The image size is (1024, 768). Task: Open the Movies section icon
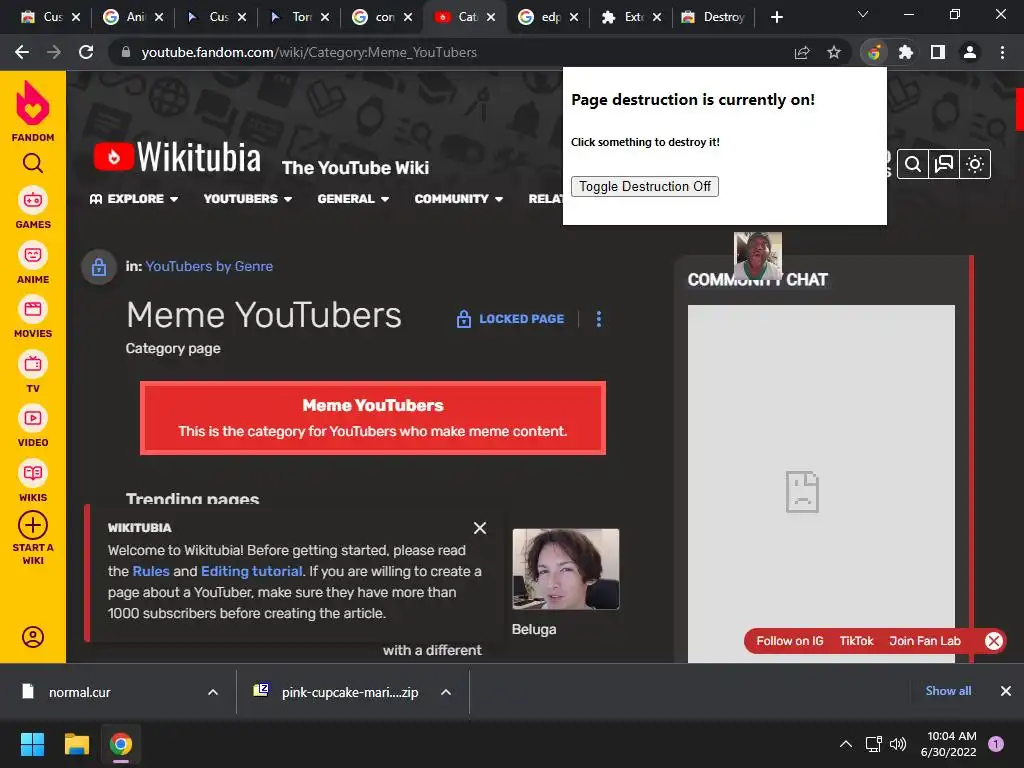(x=33, y=309)
